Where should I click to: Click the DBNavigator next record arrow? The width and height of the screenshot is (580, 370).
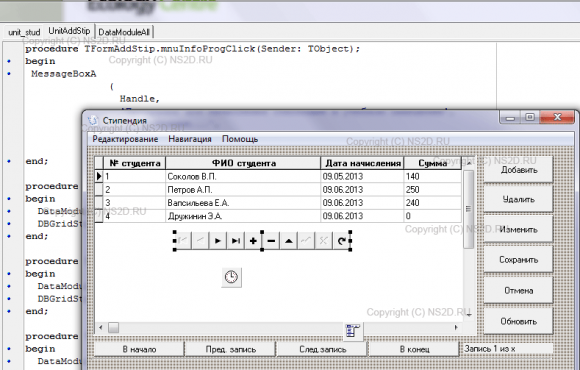[218, 241]
